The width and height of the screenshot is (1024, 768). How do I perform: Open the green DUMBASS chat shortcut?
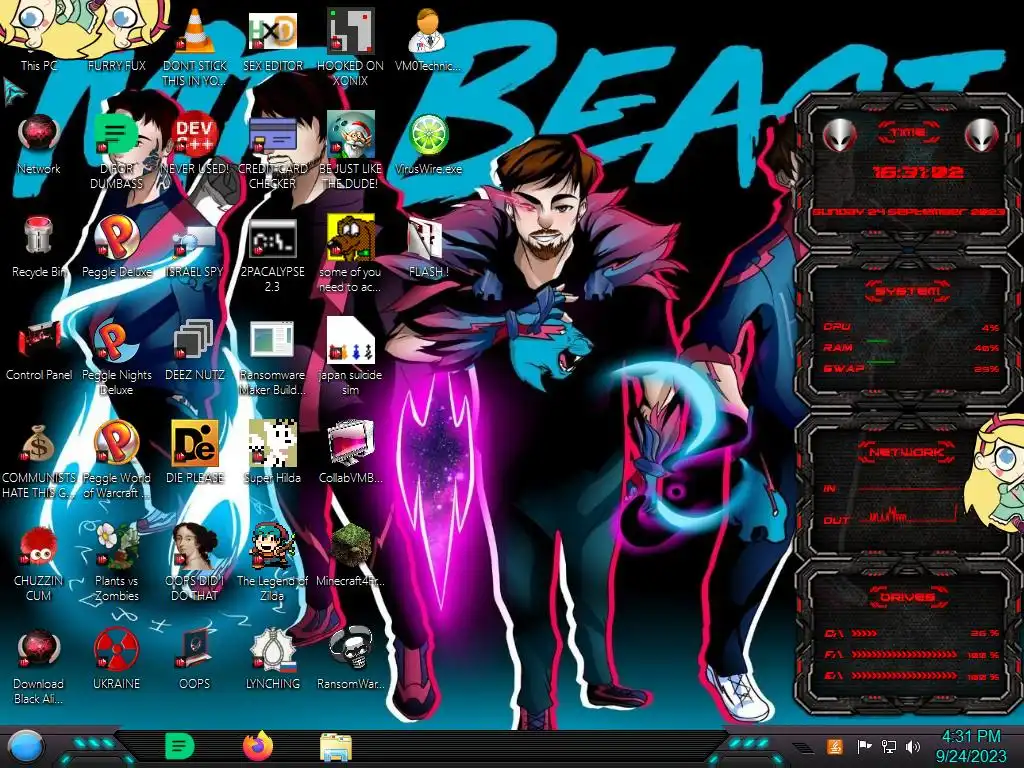pos(116,150)
